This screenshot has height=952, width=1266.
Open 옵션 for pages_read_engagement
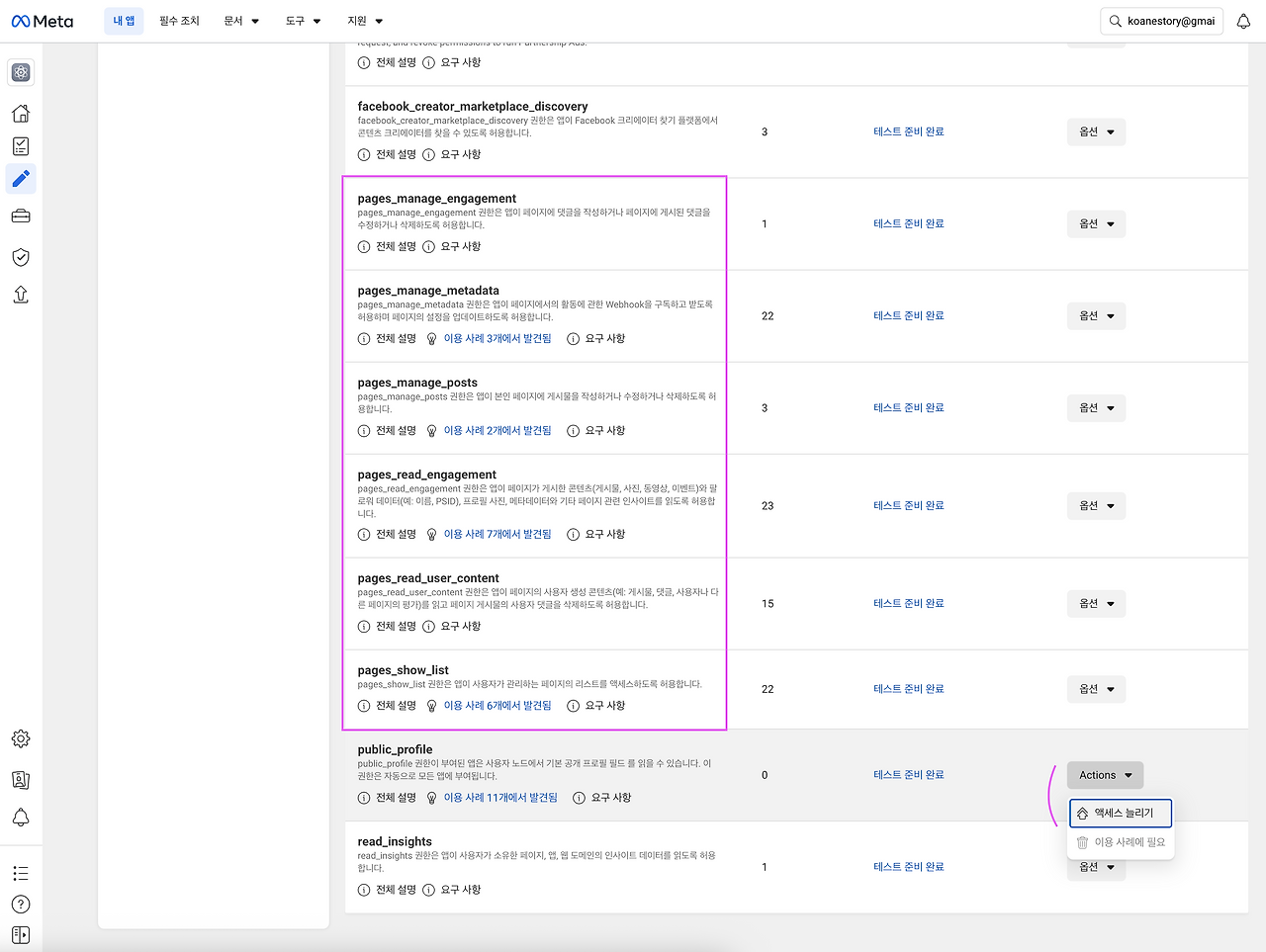tap(1097, 506)
